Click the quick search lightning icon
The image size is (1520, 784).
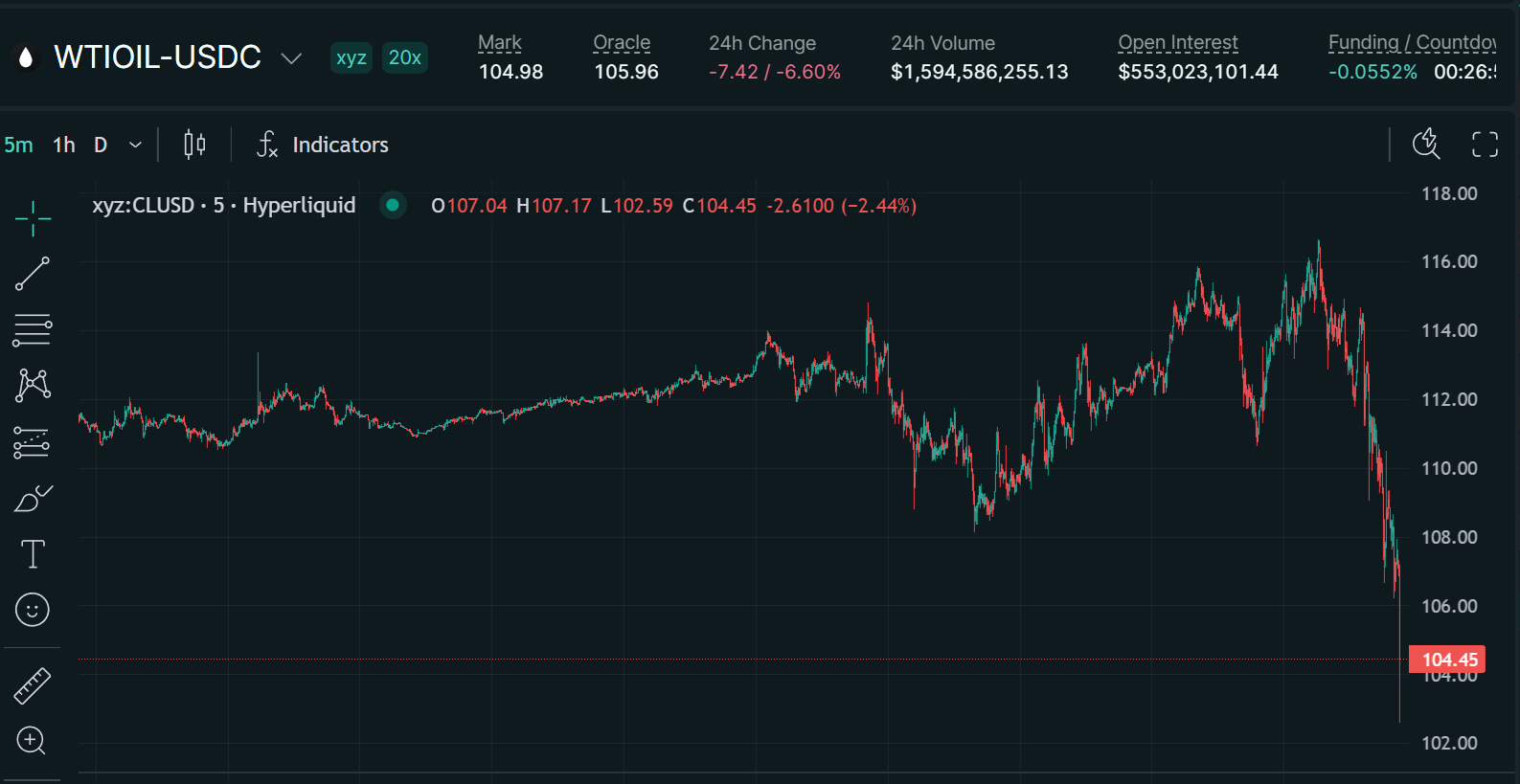[x=1426, y=145]
